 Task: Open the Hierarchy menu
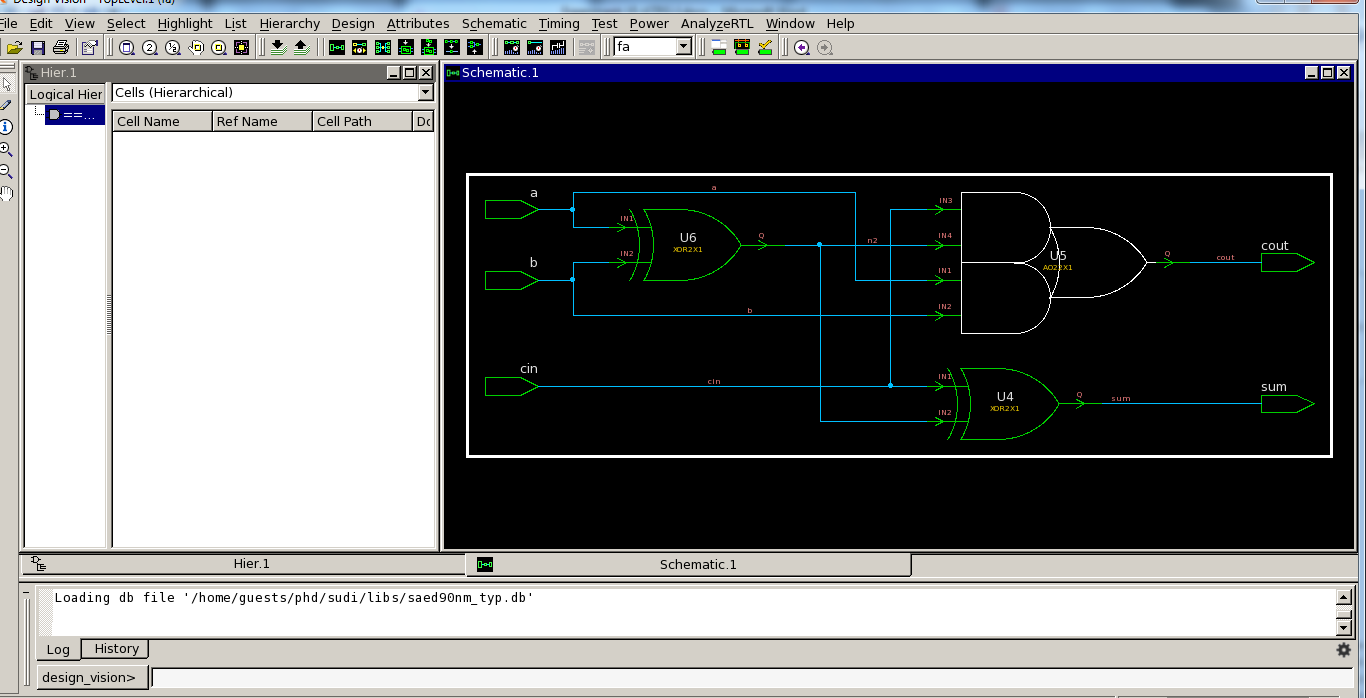[x=289, y=23]
